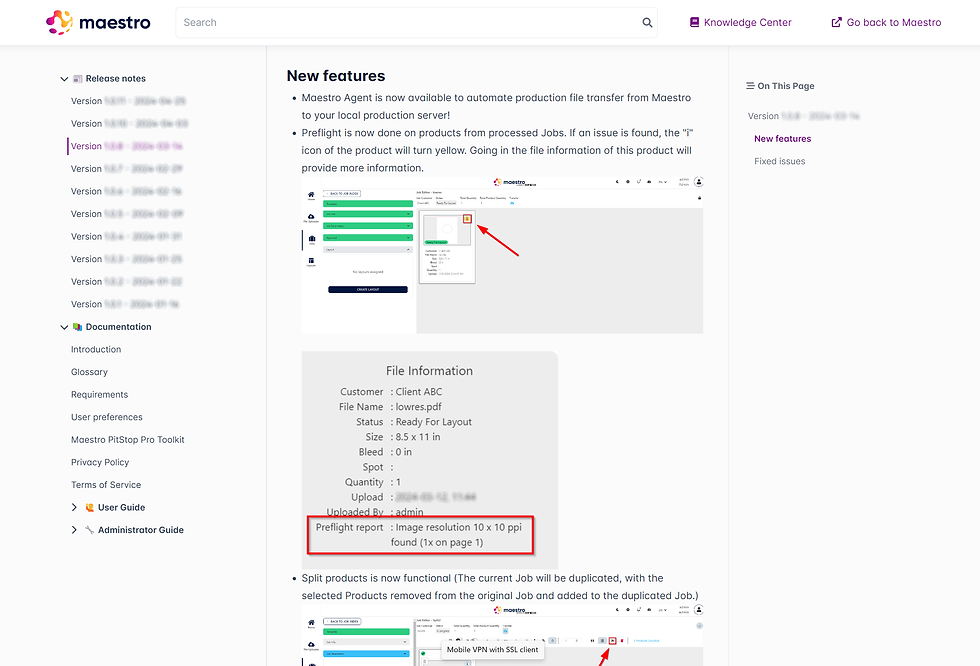
Task: Open the Knowledge Center link
Action: click(x=740, y=22)
